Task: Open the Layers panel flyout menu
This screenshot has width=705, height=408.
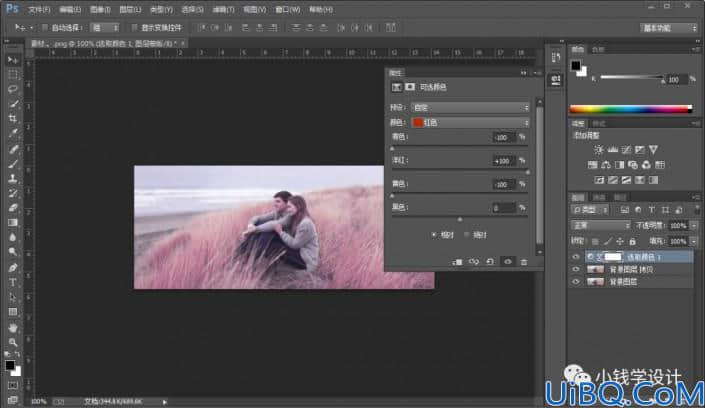Action: tap(696, 197)
